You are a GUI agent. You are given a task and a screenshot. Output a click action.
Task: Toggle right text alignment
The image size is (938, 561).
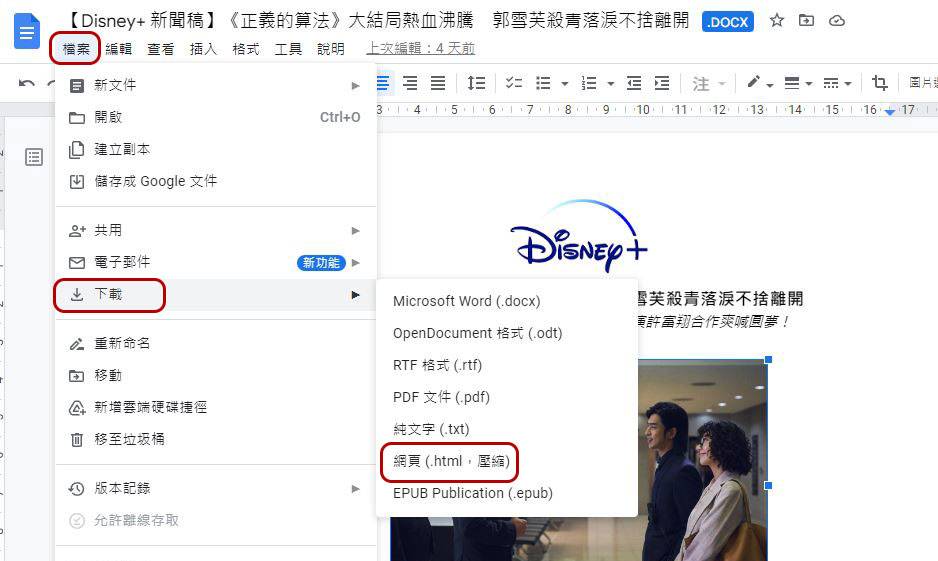[410, 84]
